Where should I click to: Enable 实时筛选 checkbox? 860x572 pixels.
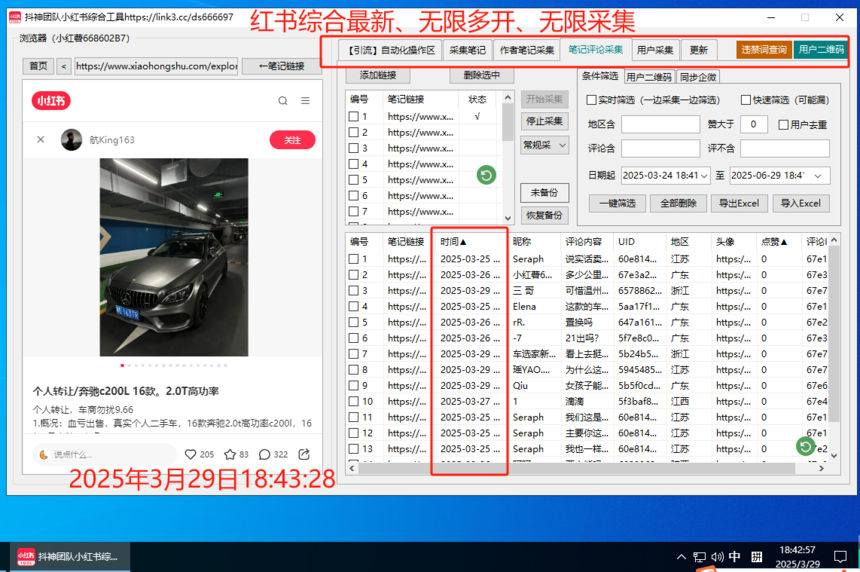click(591, 100)
